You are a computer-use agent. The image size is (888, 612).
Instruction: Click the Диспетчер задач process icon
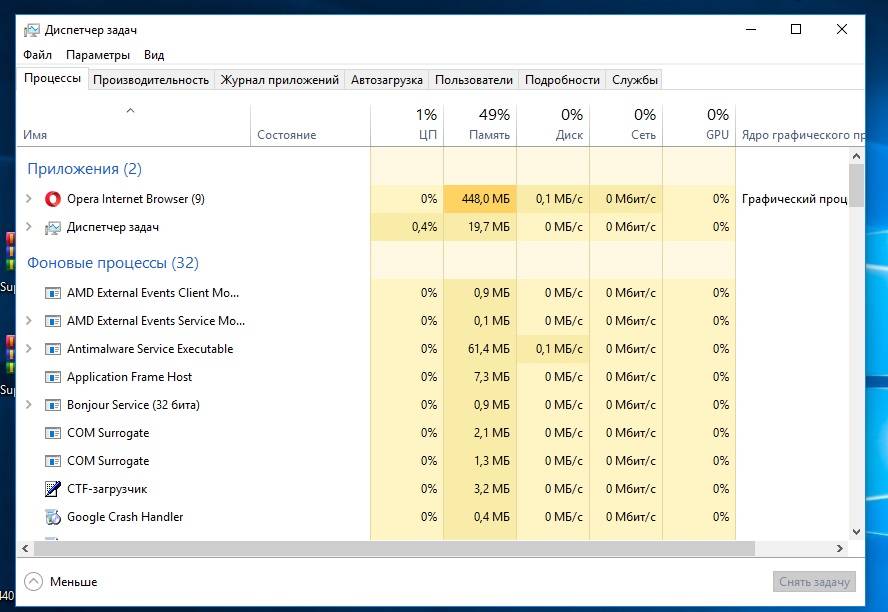[53, 227]
